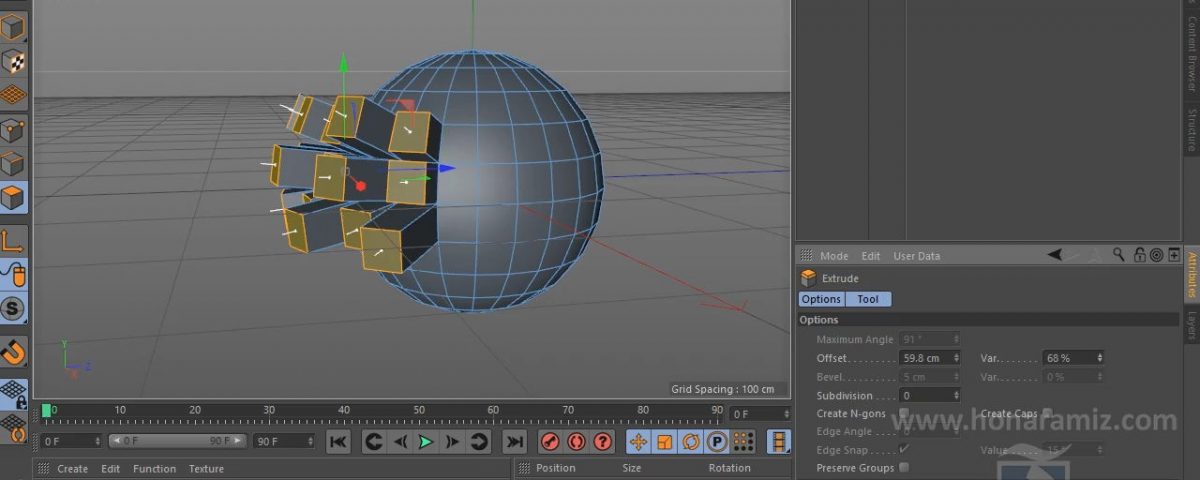
Task: Toggle Enable Axis L-shaped icon
Action: [x=13, y=241]
